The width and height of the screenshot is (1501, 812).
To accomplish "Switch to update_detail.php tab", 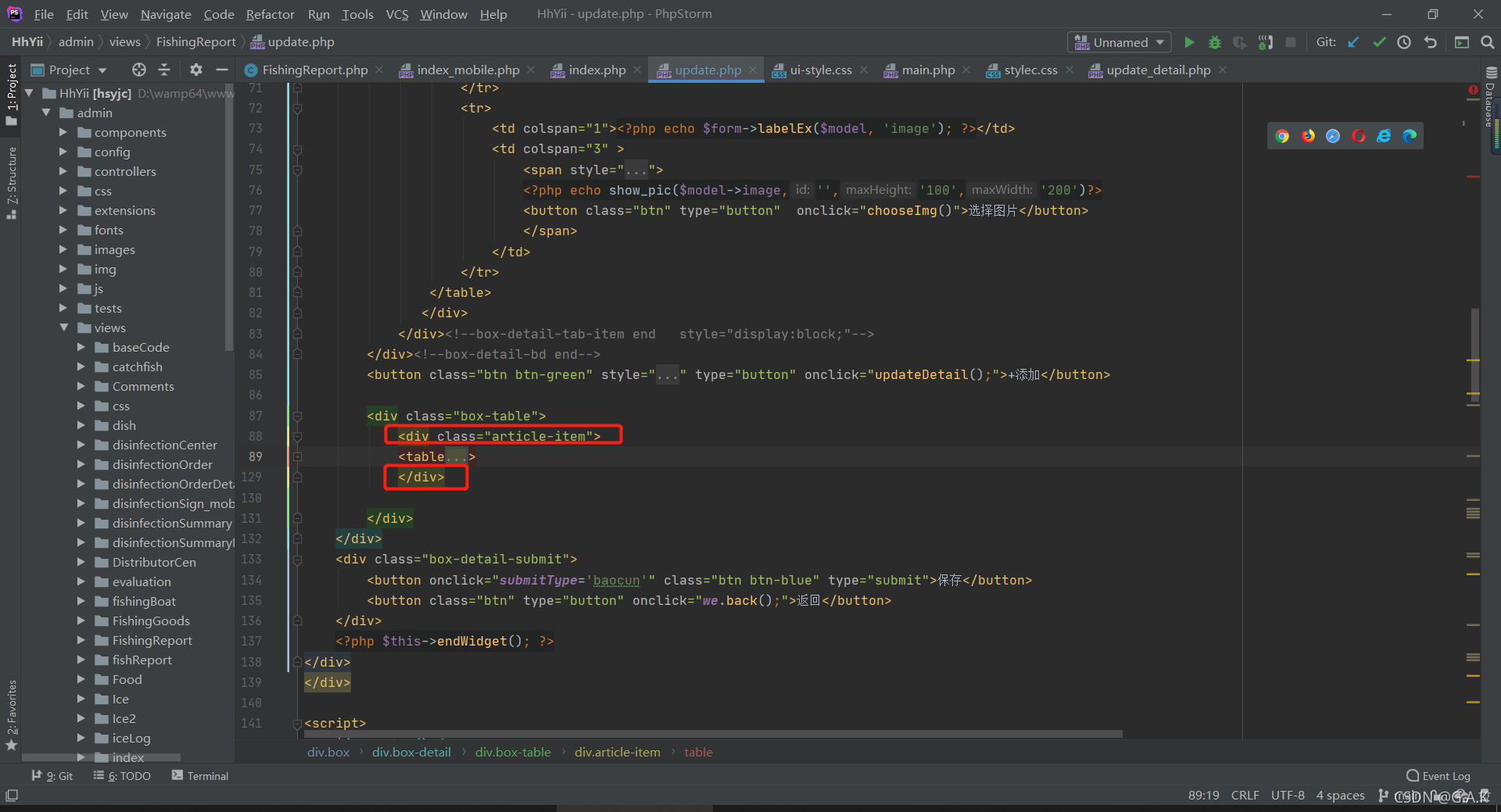I will point(1158,70).
